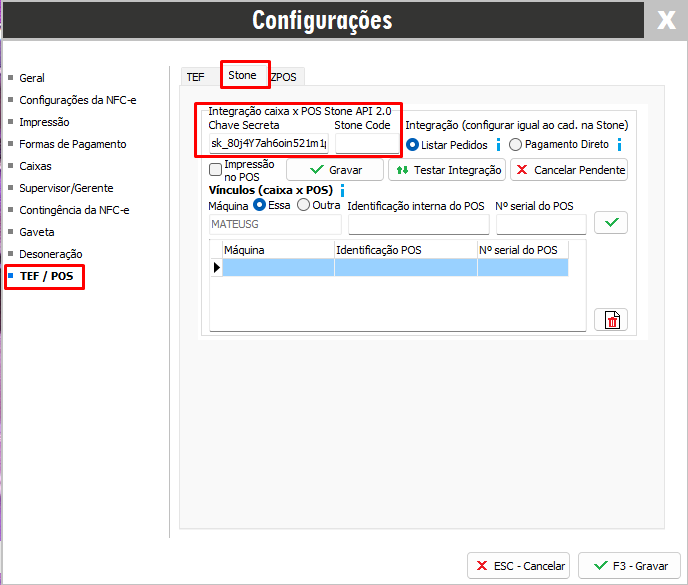
Task: Enable the Impressão no POS checkbox
Action: coord(215,170)
